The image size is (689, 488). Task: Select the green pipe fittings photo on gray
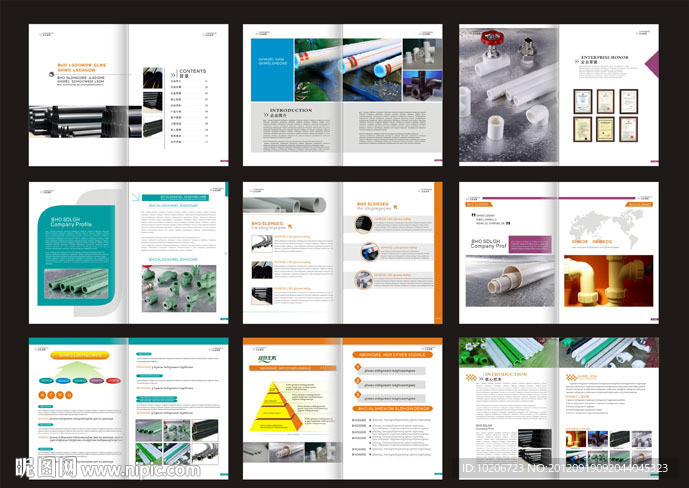coord(179,288)
